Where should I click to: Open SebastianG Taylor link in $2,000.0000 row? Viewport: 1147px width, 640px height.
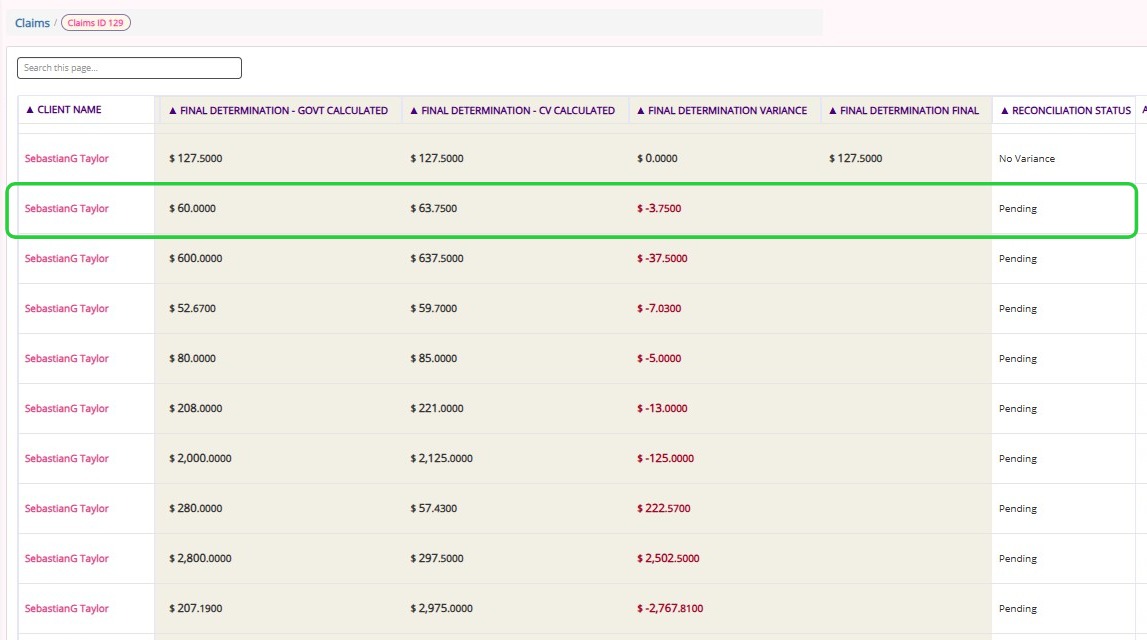click(x=67, y=459)
